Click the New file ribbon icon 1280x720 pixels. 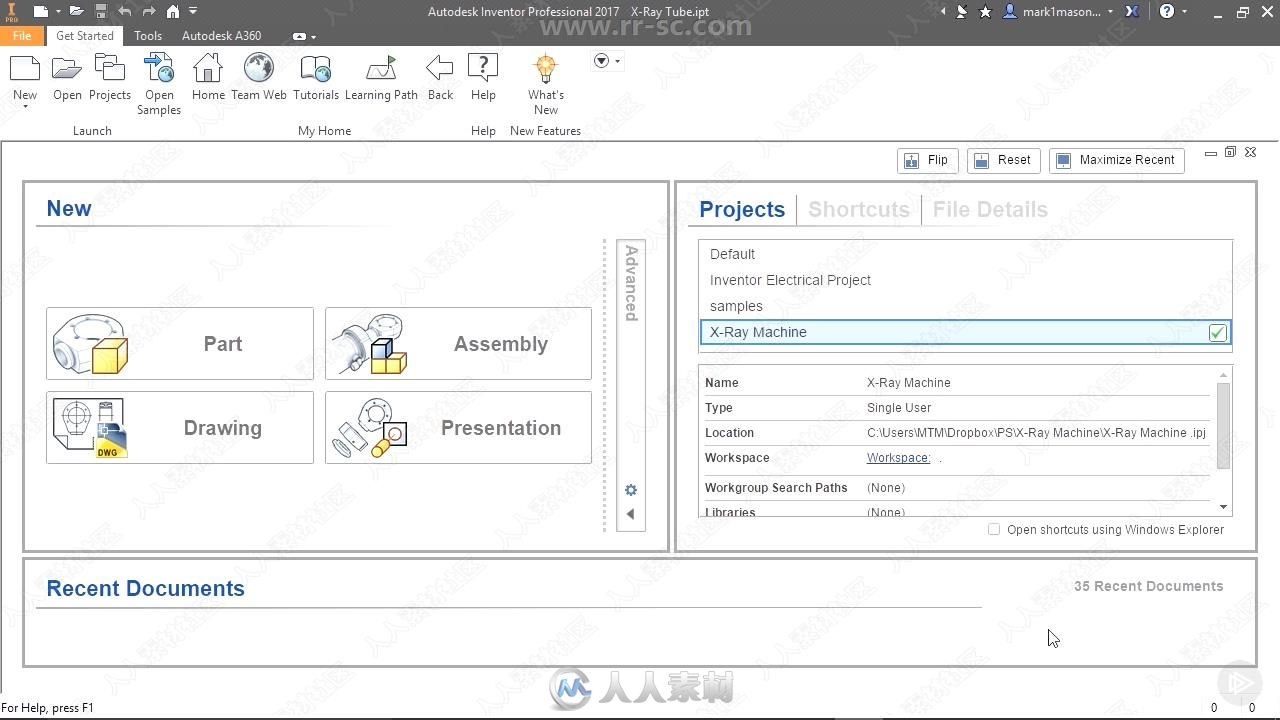[x=25, y=69]
